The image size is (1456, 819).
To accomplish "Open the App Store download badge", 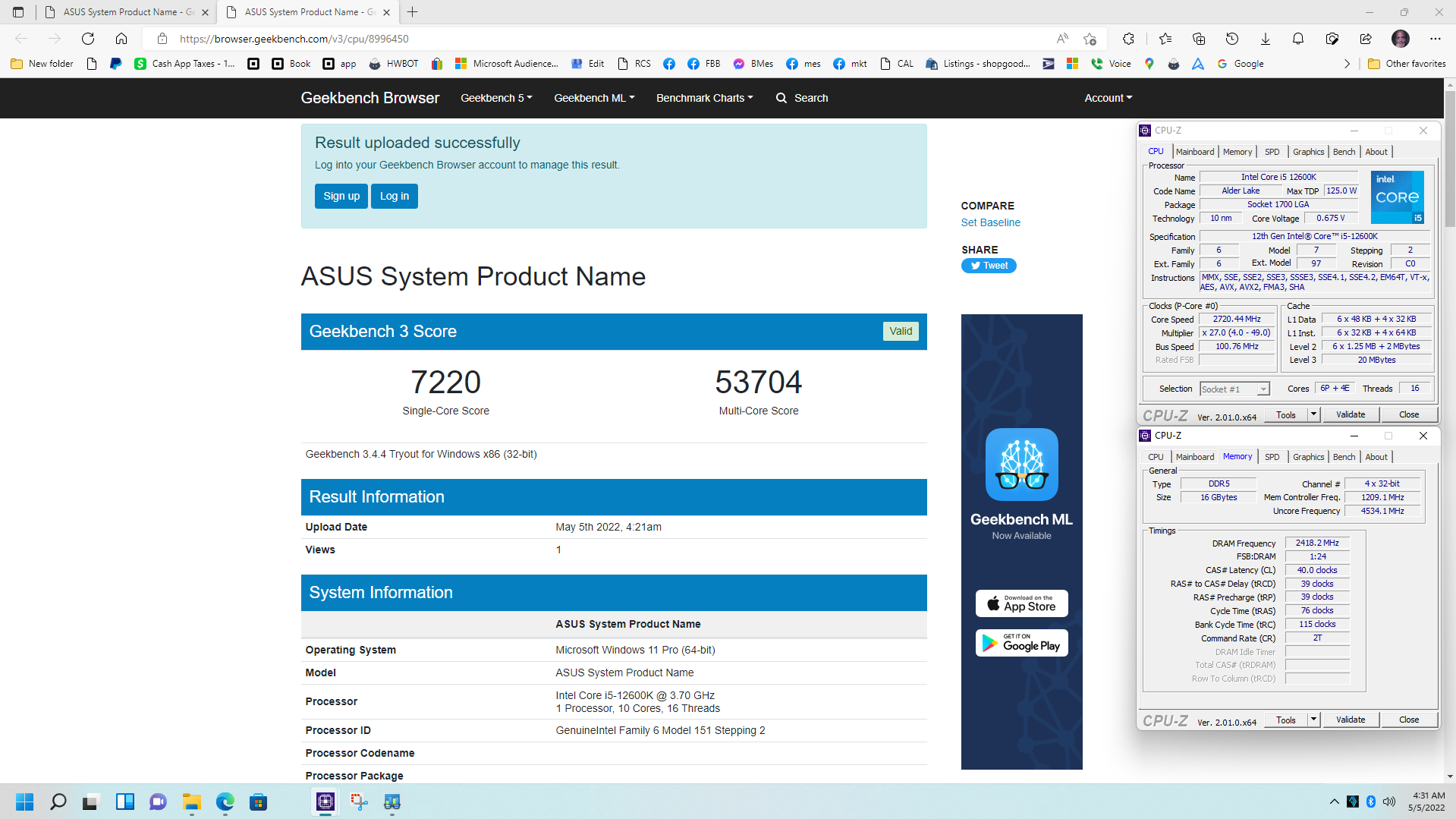I will point(1021,603).
